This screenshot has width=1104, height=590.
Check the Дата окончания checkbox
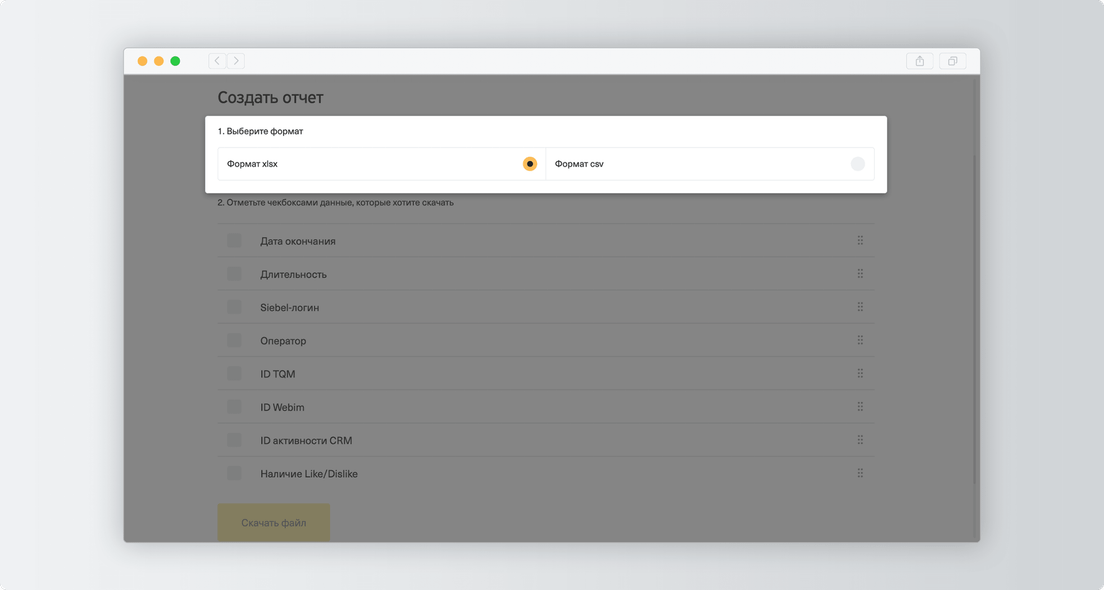point(234,241)
